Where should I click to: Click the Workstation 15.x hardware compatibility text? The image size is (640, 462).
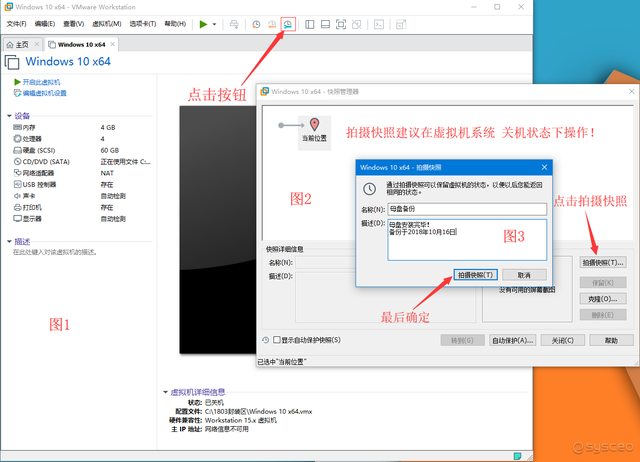coord(241,420)
